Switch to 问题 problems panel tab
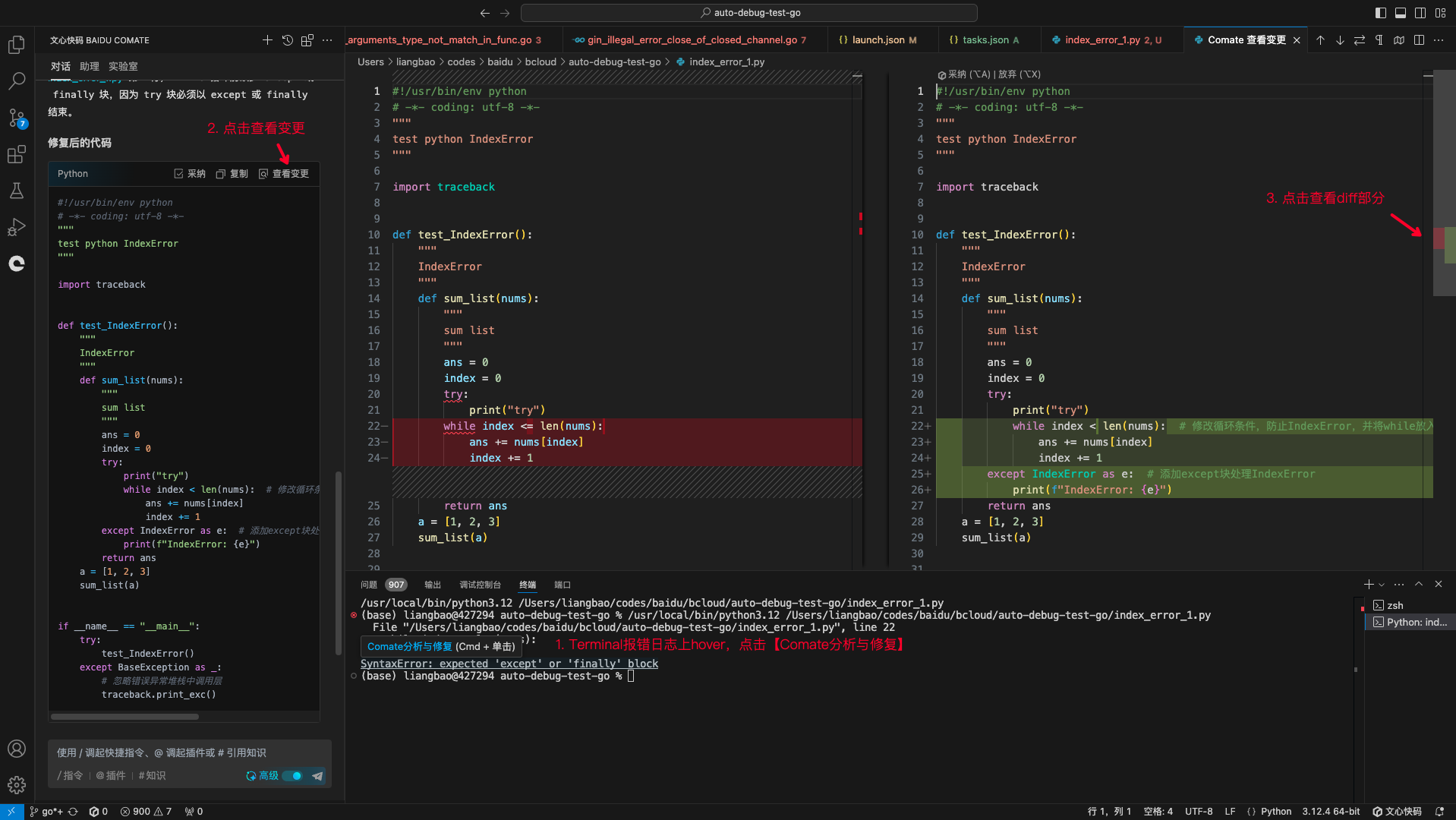The width and height of the screenshot is (1456, 820). click(369, 585)
